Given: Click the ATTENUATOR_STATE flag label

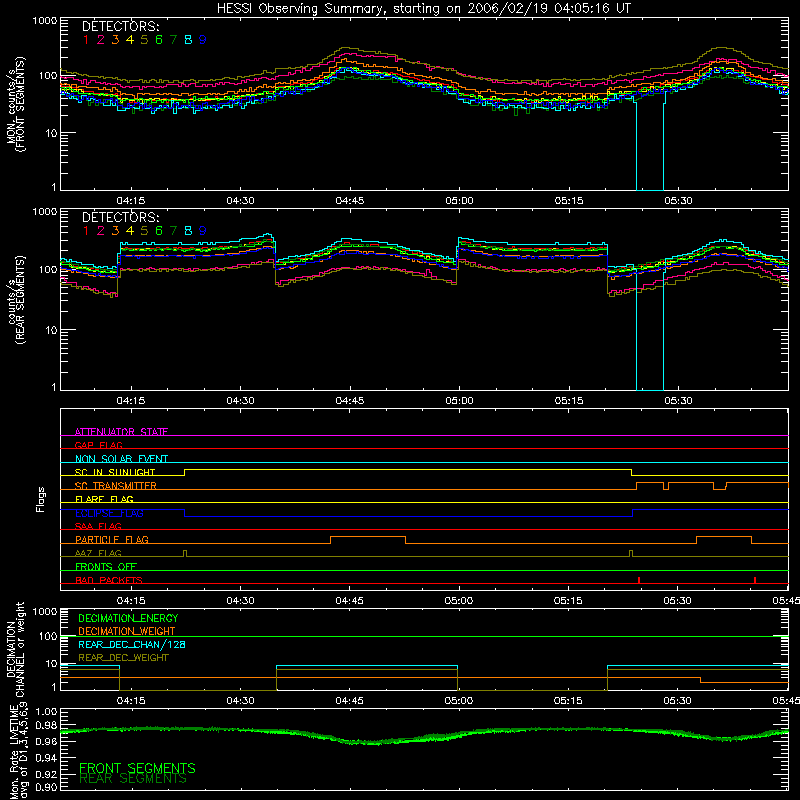Looking at the screenshot, I should (121, 432).
